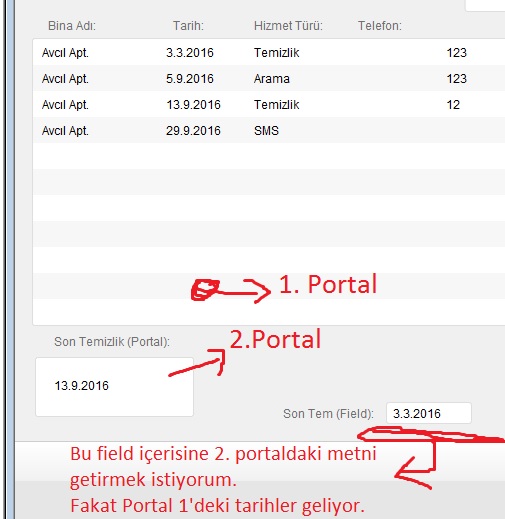505x519 pixels.
Task: Click the Avcıl Apt. name in first row
Action: coord(65,53)
